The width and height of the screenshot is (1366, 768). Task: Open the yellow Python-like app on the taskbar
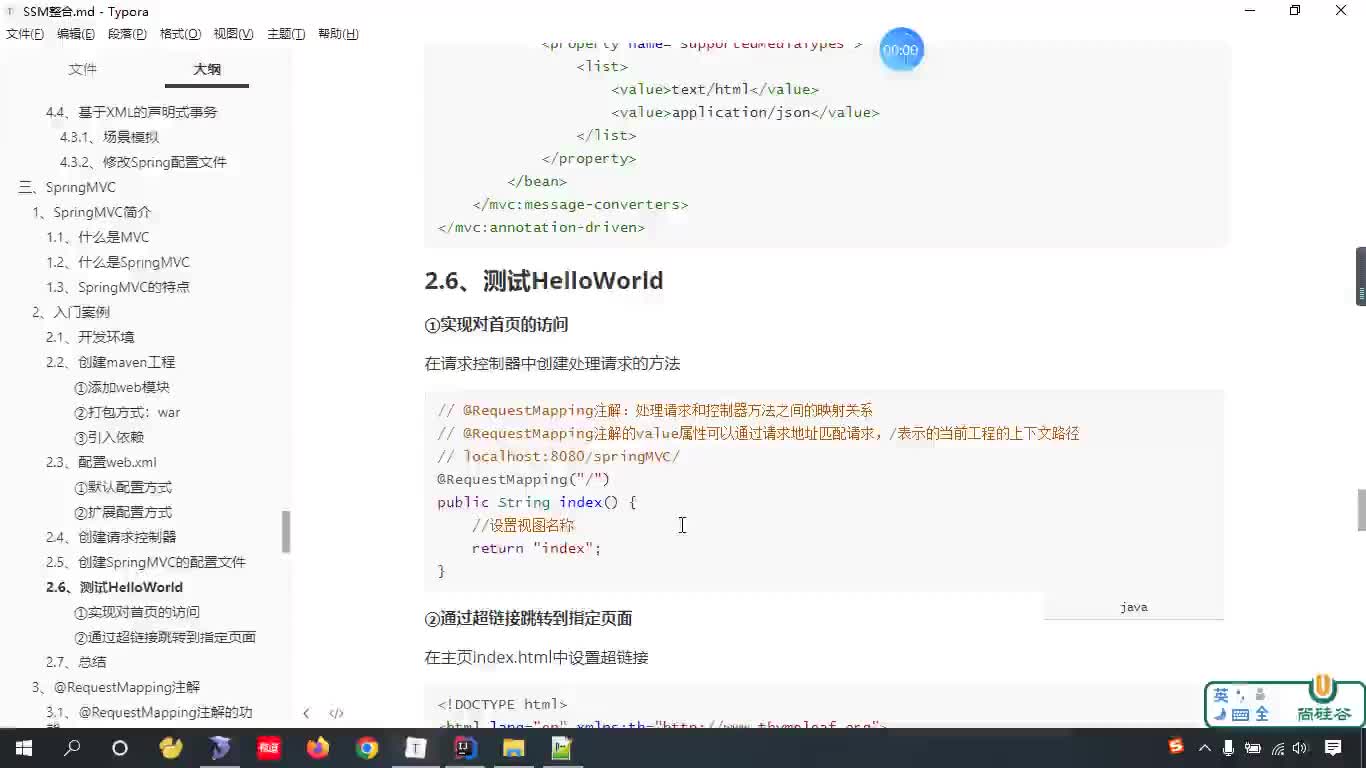tap(171, 748)
